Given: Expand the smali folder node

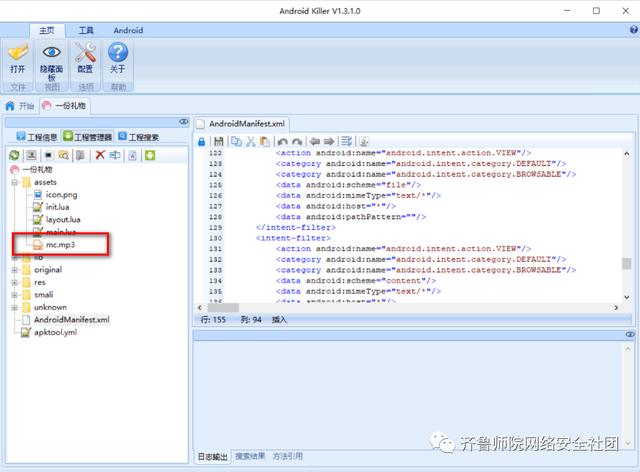Looking at the screenshot, I should click(15, 295).
